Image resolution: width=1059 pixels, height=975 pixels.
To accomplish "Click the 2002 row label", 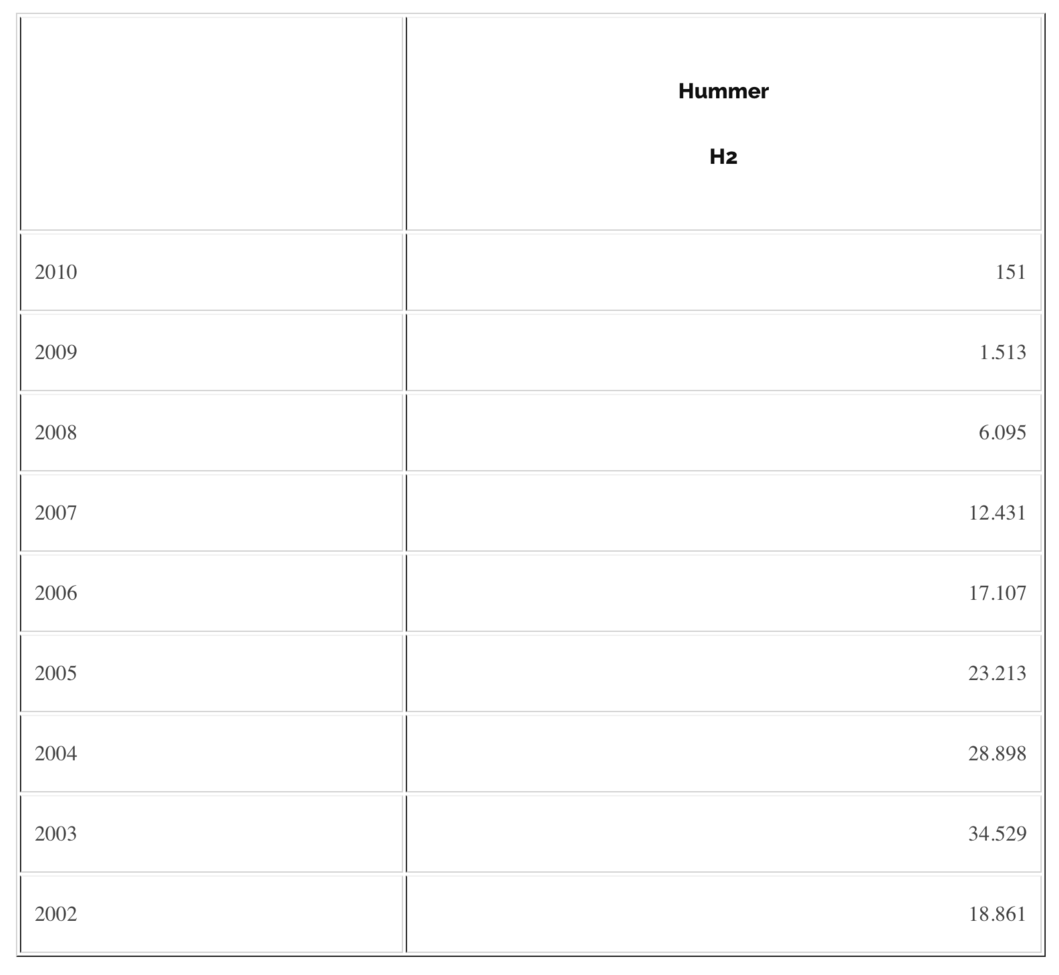I will 56,914.
